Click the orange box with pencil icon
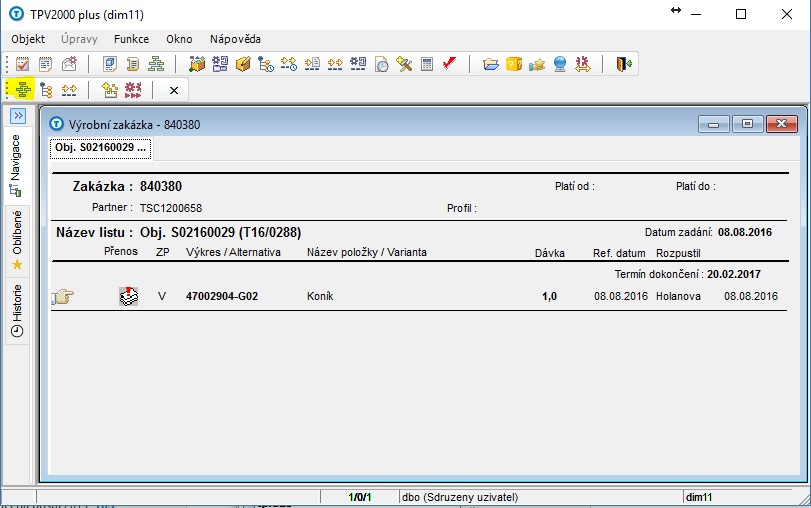 (x=243, y=64)
